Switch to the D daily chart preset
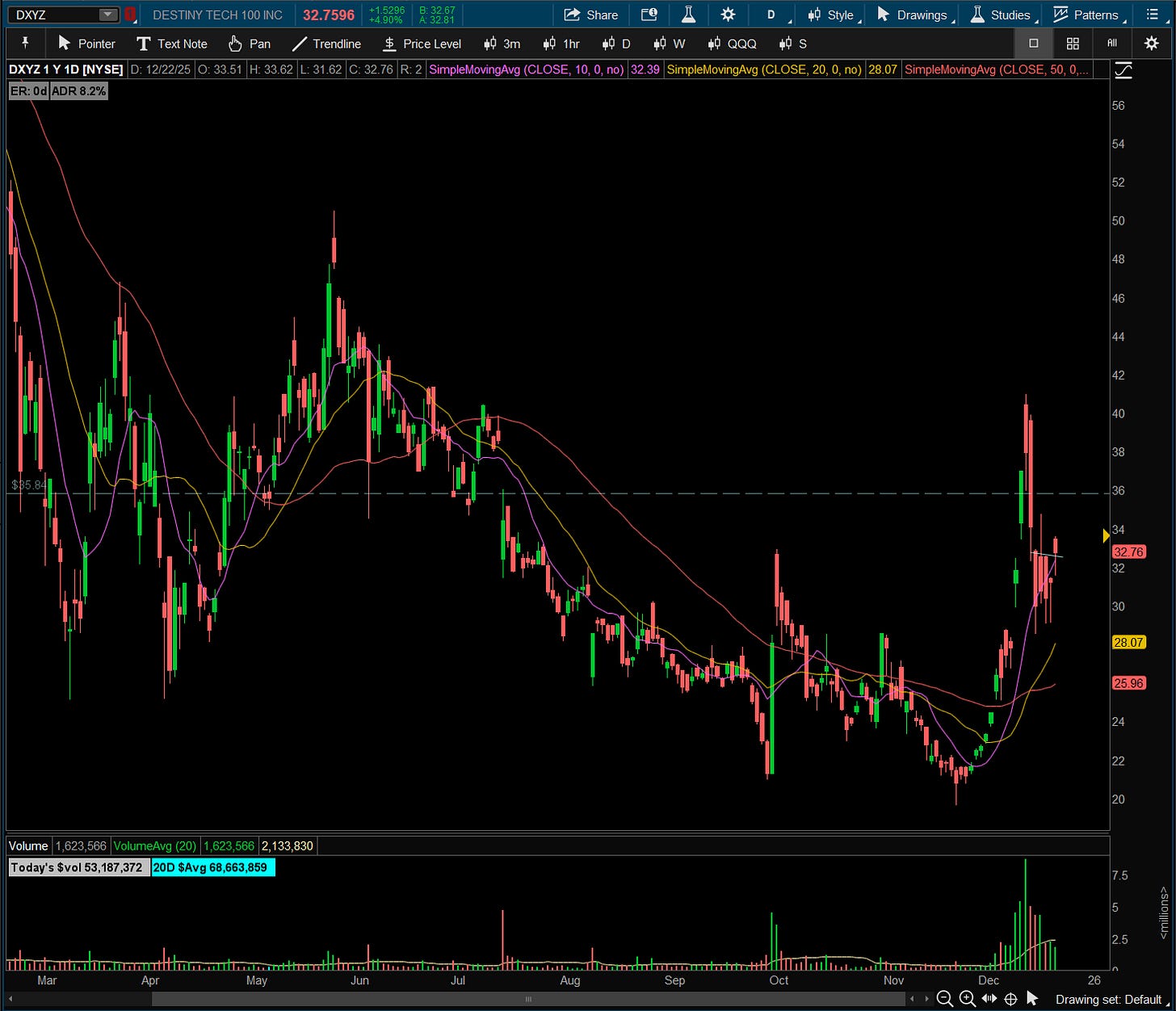1176x1011 pixels. point(615,44)
